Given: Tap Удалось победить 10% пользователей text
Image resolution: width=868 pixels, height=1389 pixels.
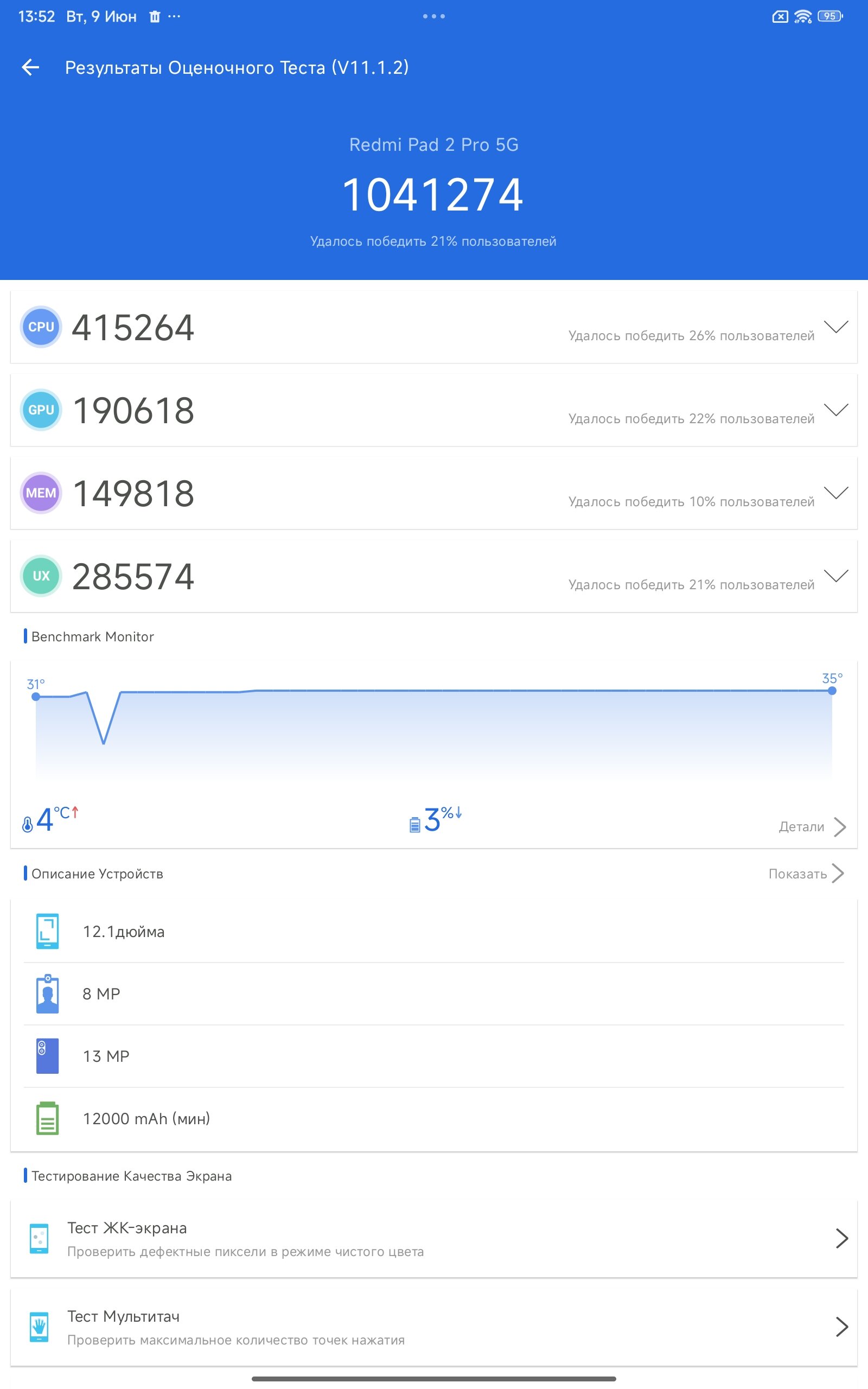Looking at the screenshot, I should 691,502.
